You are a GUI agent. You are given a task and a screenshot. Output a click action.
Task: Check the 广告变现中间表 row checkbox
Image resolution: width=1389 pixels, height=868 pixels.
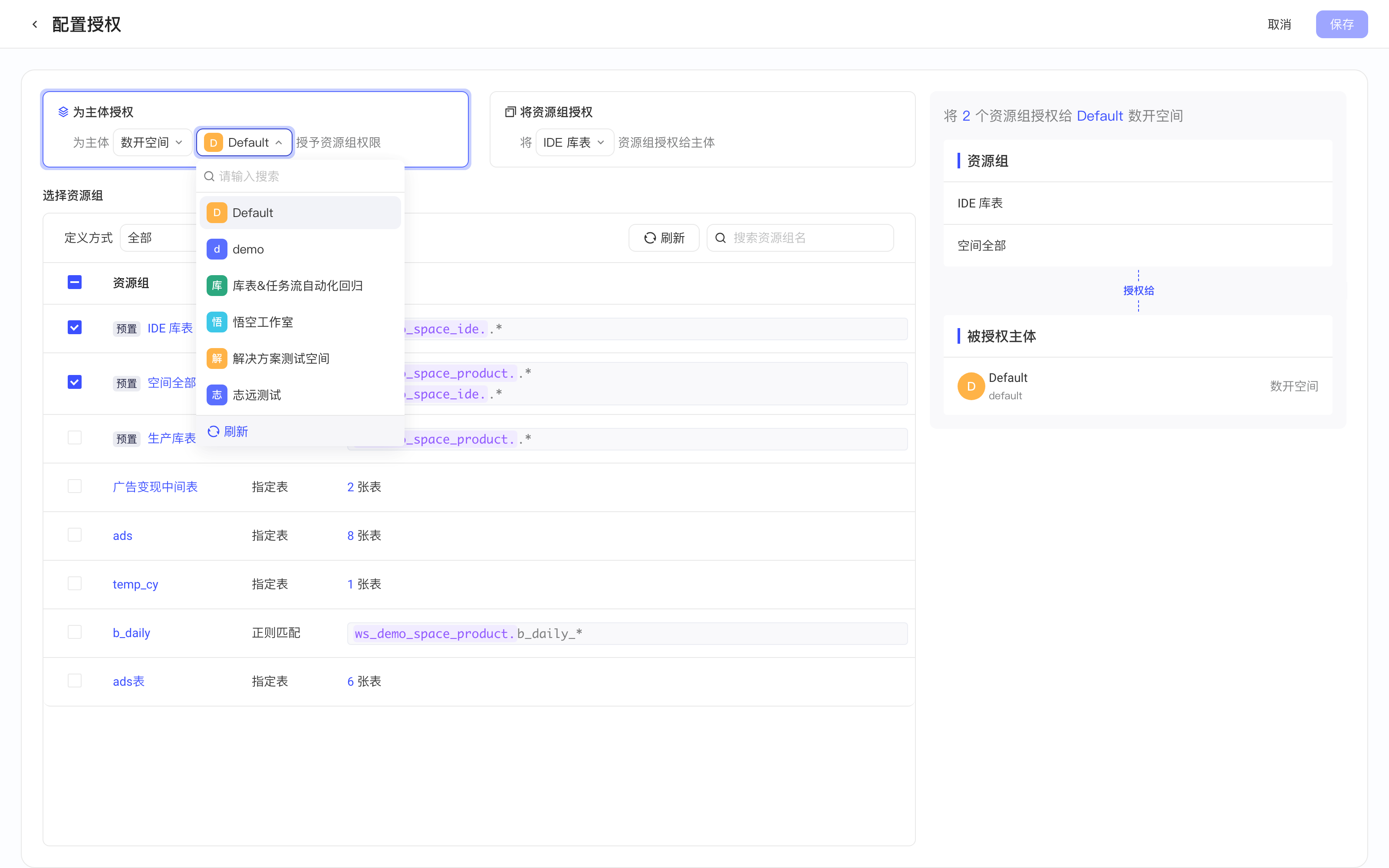75,486
